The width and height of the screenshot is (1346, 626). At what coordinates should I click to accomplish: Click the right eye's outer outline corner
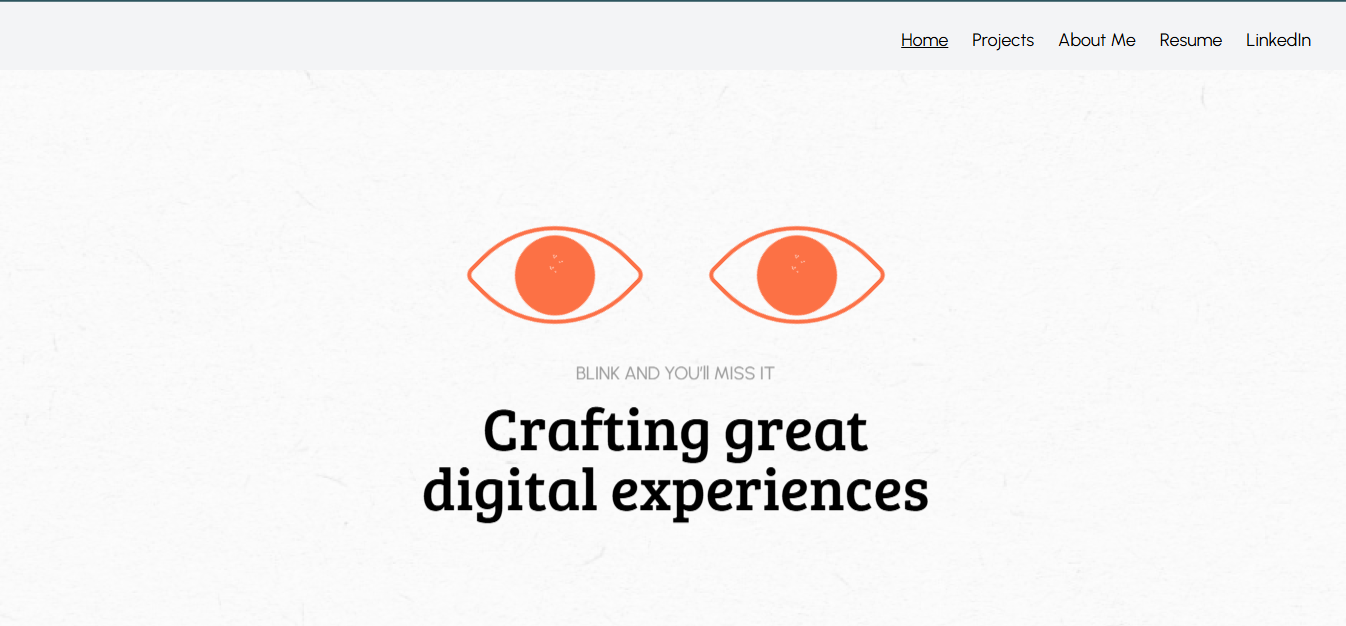(882, 275)
